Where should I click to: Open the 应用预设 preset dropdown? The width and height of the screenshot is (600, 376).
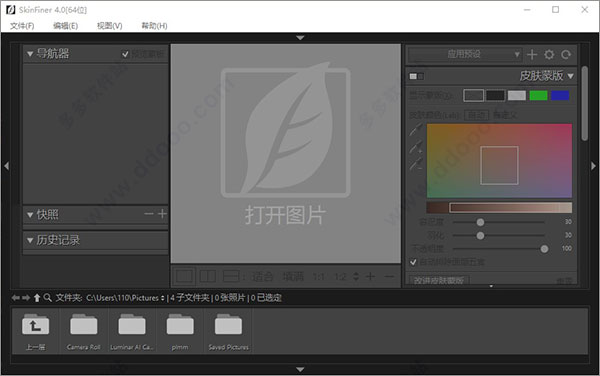[465, 55]
